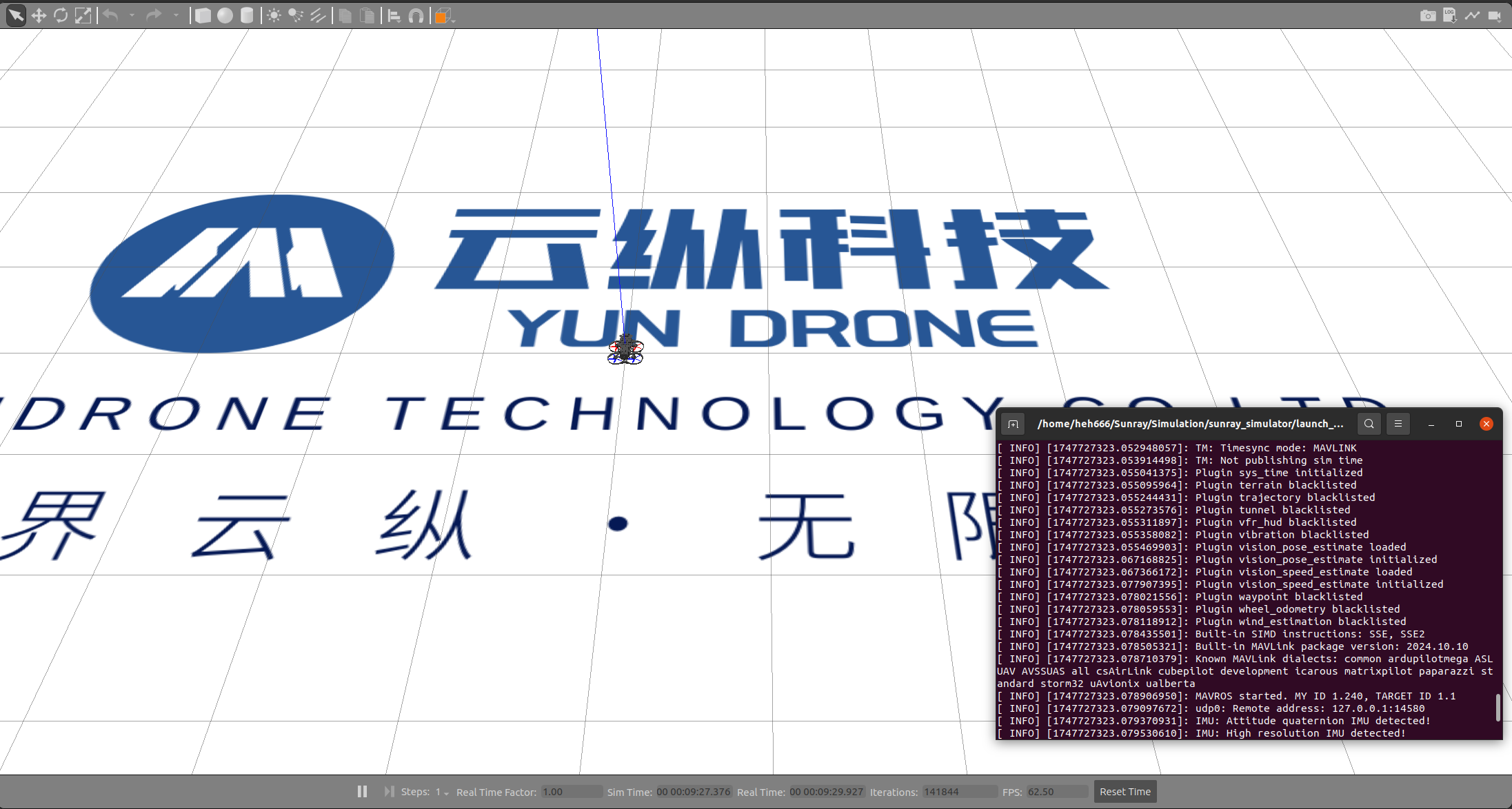Add a directional light
Viewport: 1512px width, 809px height.
click(318, 15)
